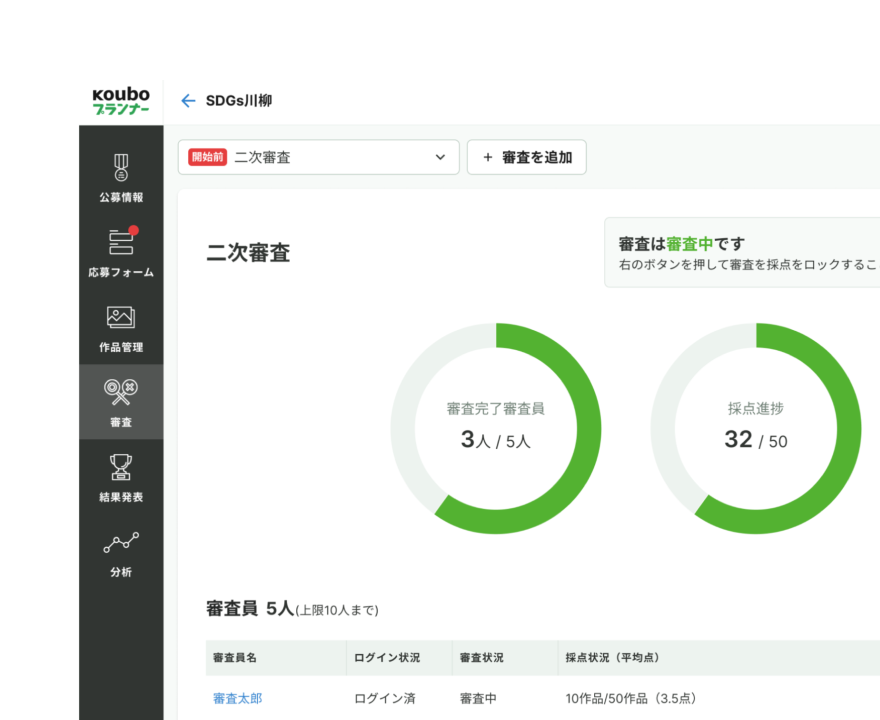Click the 審査状況 column header
880x720 pixels.
[481, 658]
